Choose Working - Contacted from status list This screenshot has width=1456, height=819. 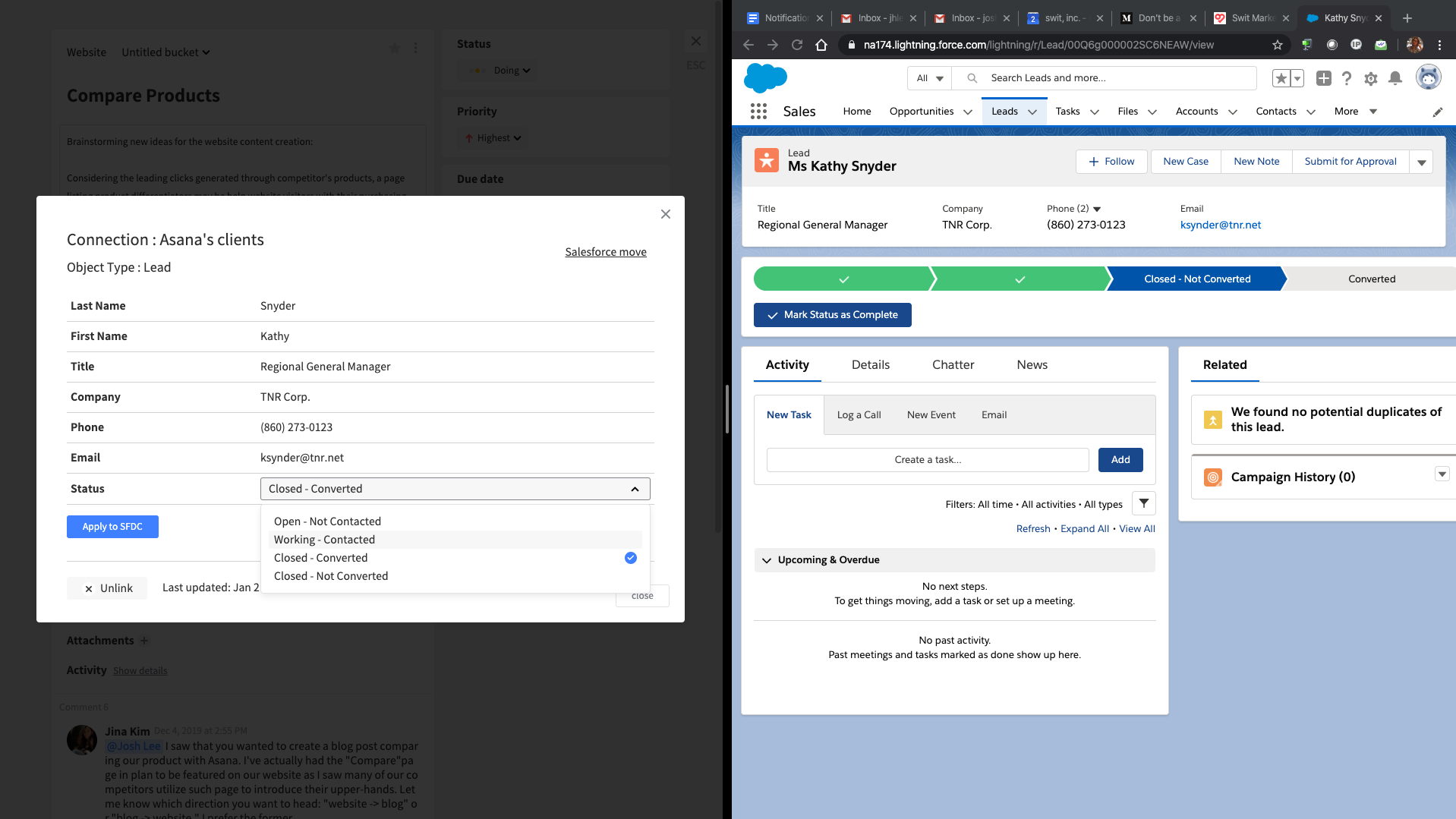[x=324, y=540]
